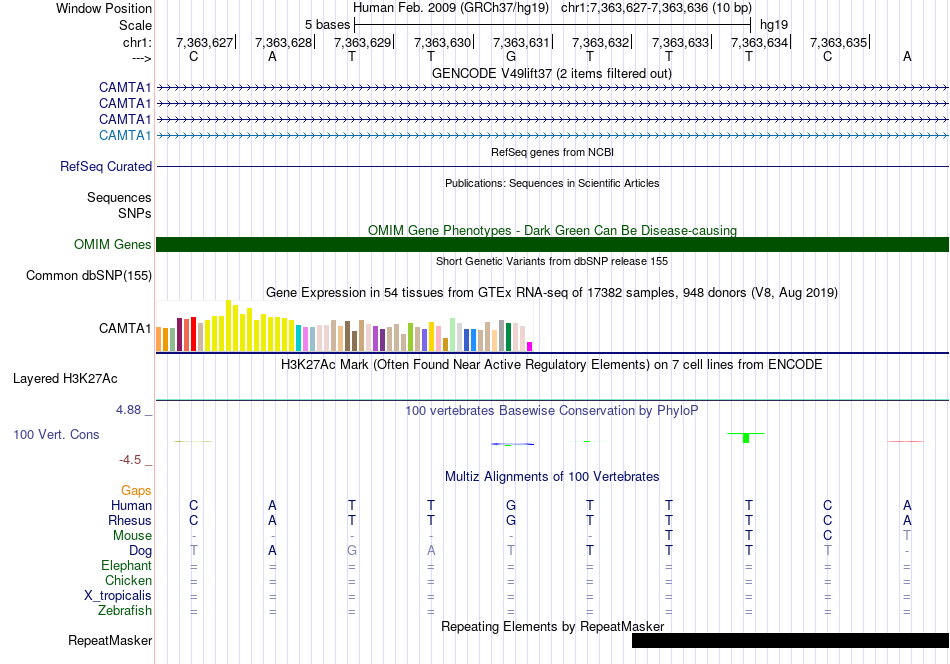Select the RepeatMasker track label
Viewport: 950px width, 664px height.
[110, 640]
